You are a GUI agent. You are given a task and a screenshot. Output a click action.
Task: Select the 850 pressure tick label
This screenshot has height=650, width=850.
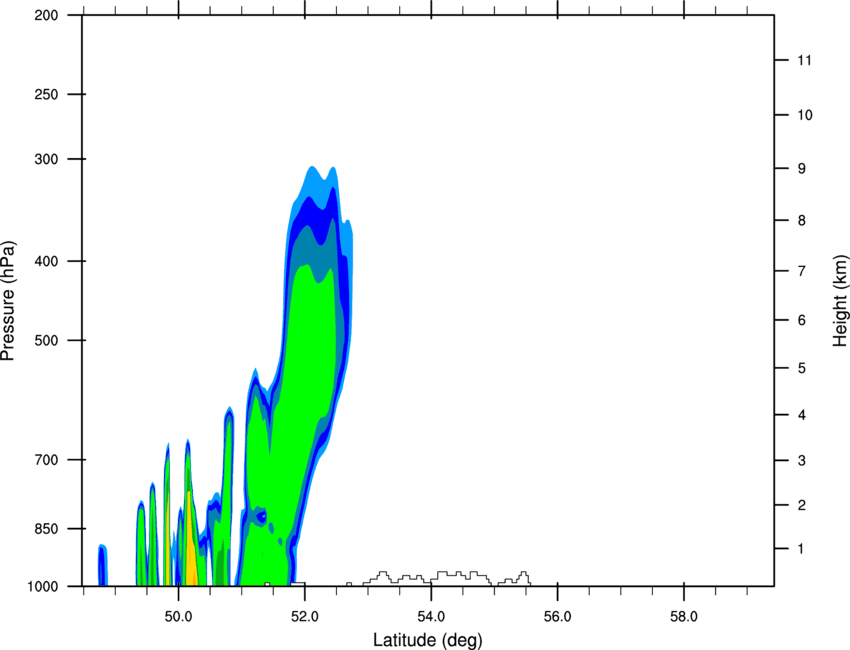tap(46, 528)
